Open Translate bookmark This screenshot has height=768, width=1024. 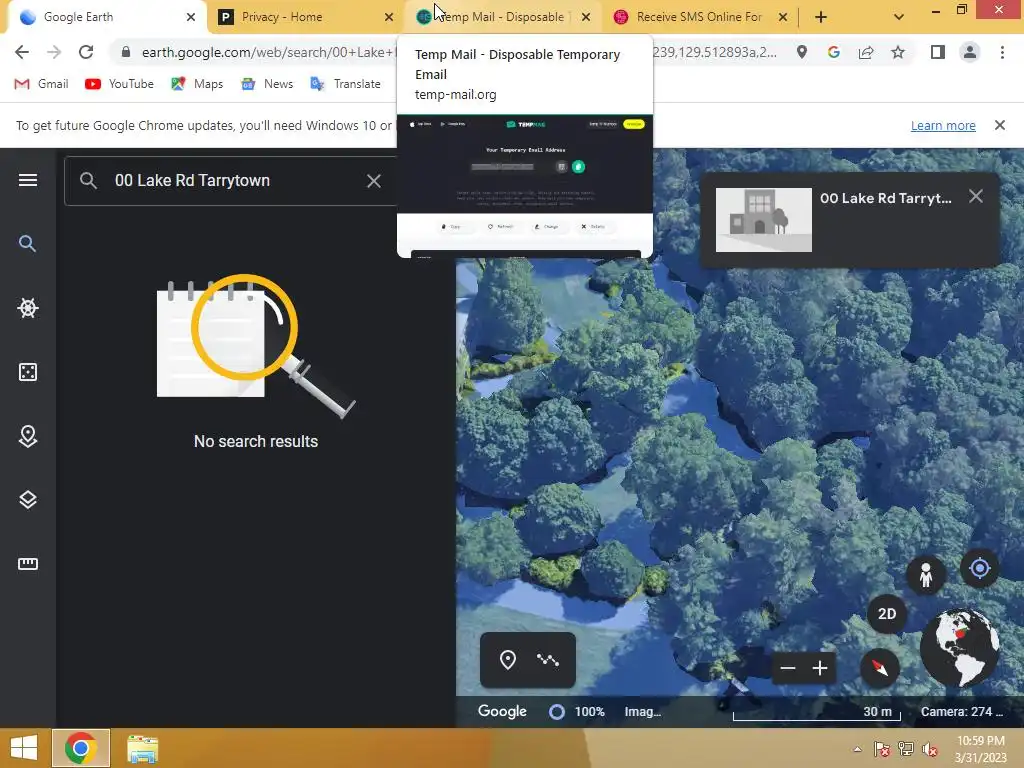345,84
